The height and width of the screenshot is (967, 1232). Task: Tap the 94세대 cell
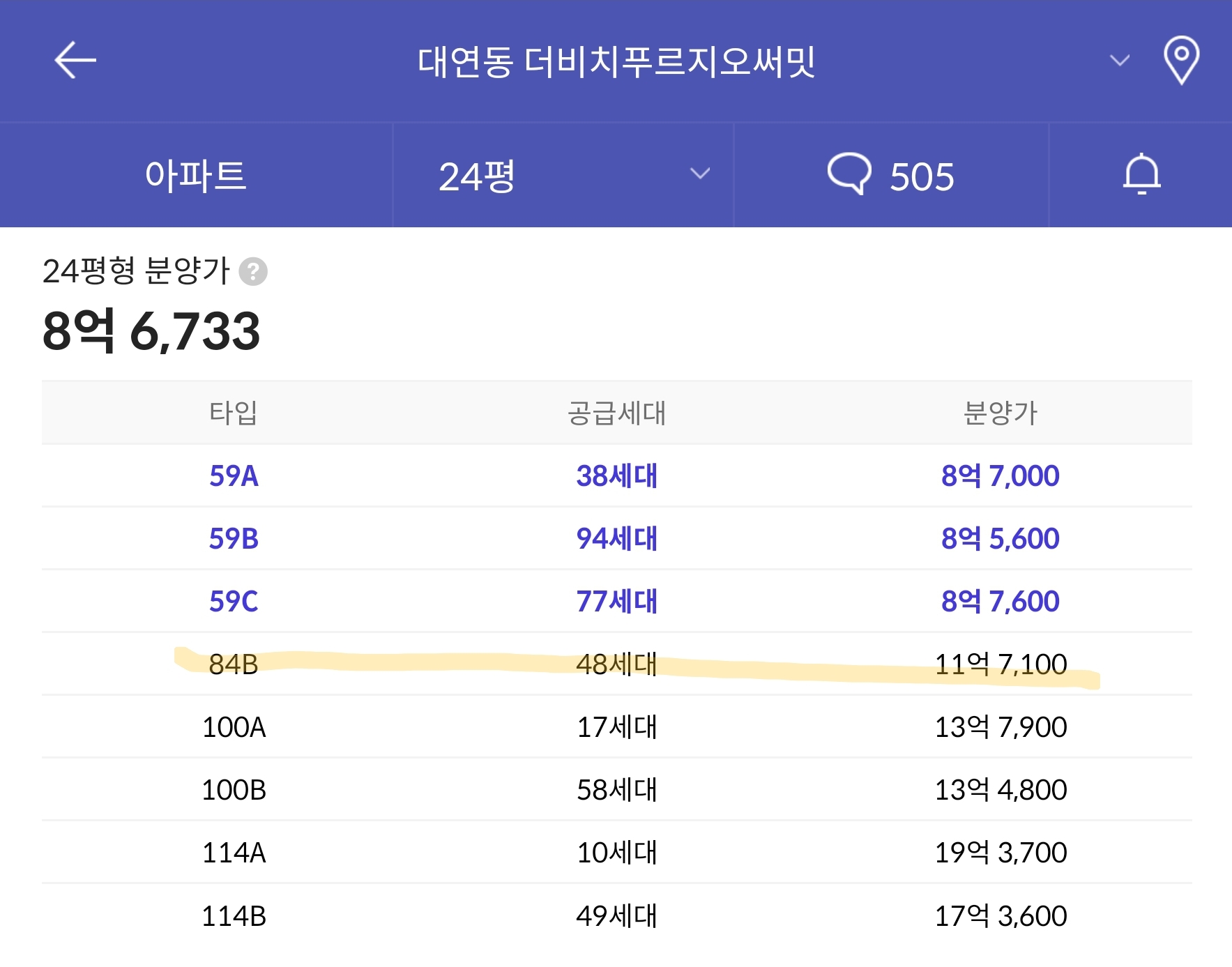617,538
